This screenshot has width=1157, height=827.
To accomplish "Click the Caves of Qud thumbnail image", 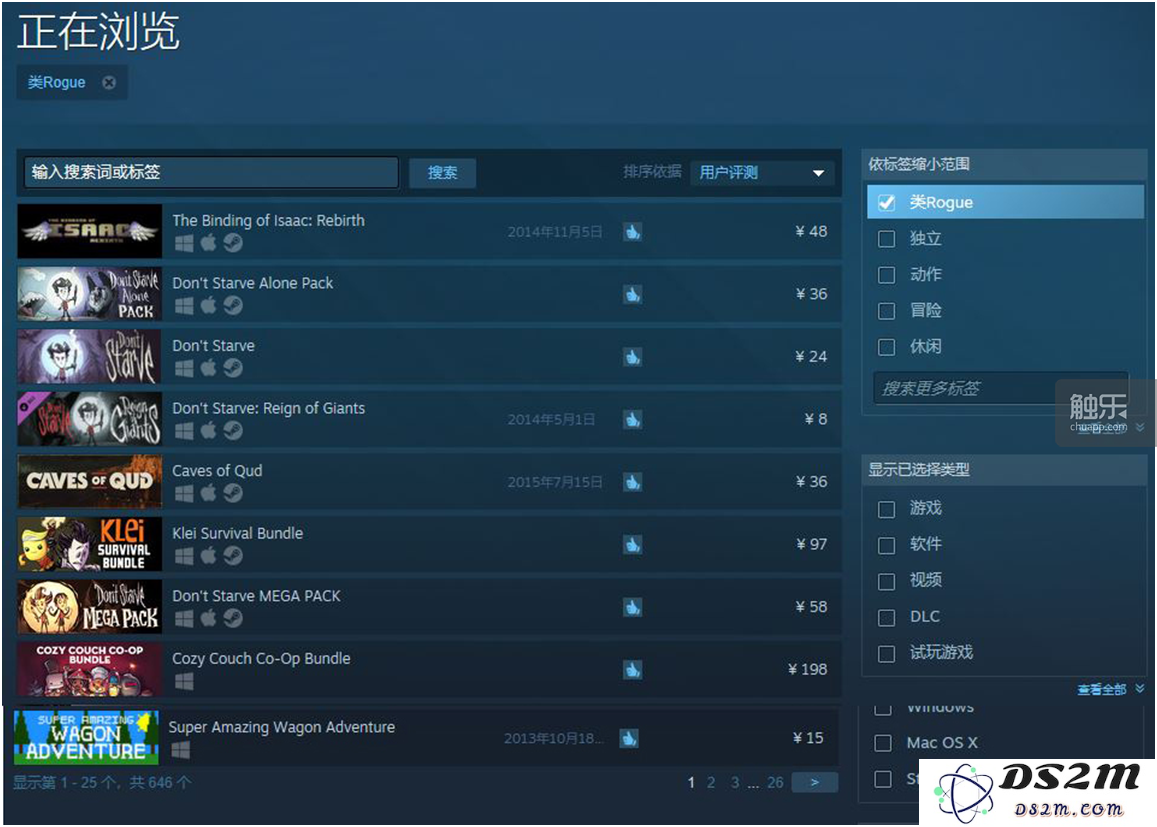I will pos(89,482).
